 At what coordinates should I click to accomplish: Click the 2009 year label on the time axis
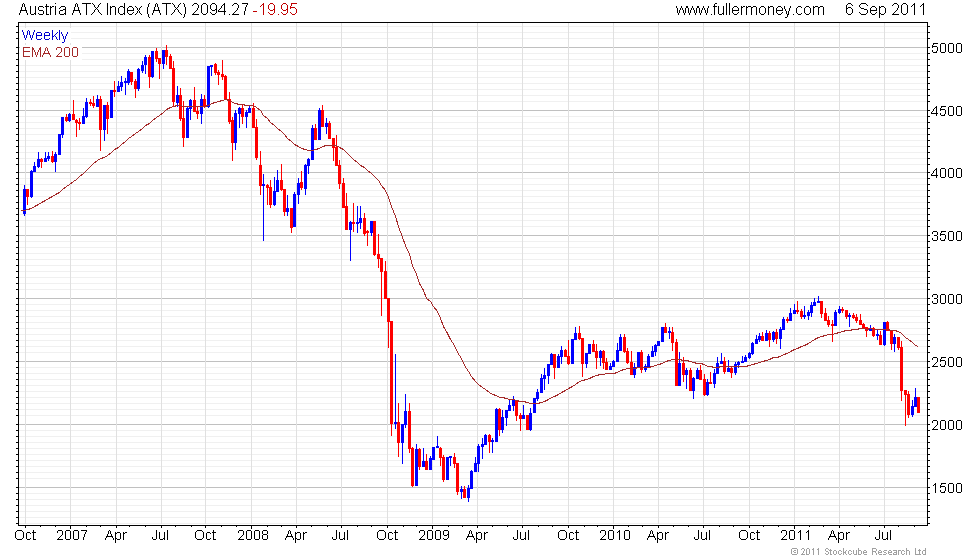point(433,536)
